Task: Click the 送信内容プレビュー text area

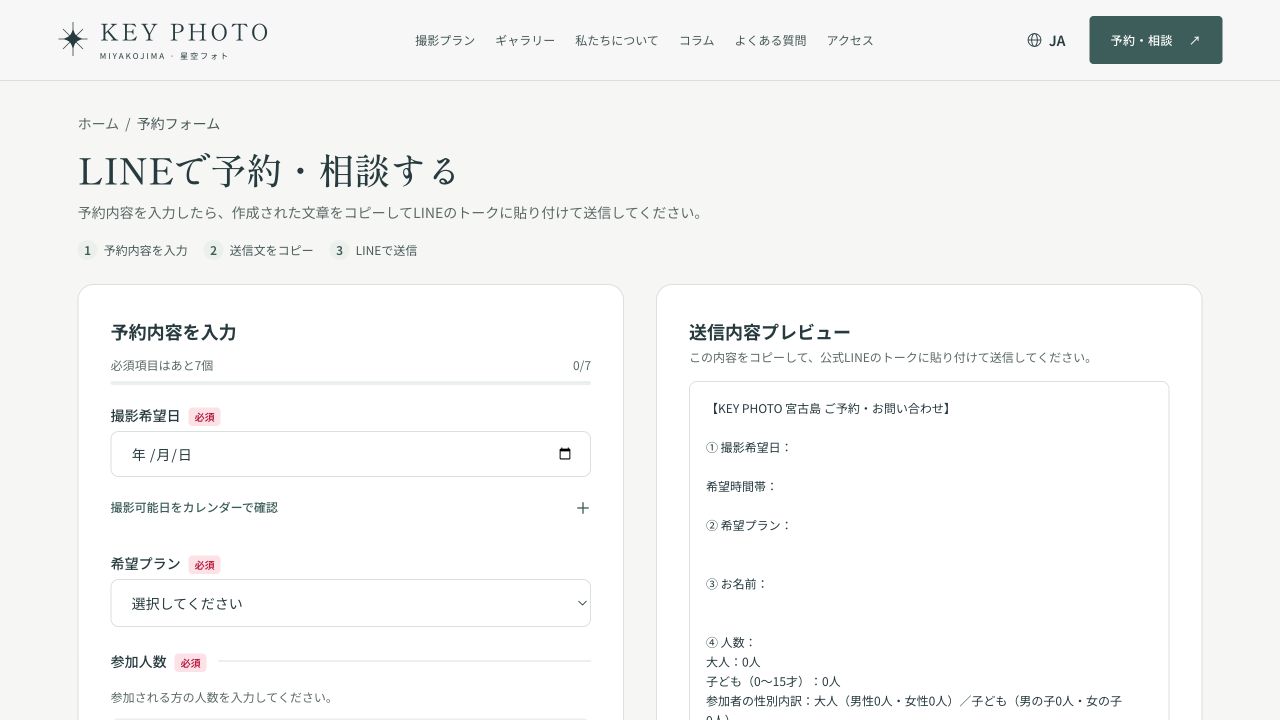Action: pos(929,550)
